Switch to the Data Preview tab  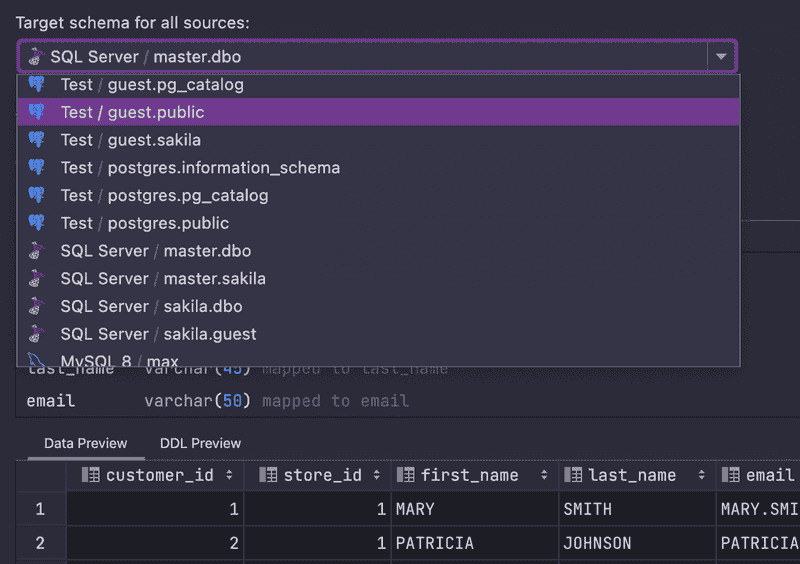85,443
